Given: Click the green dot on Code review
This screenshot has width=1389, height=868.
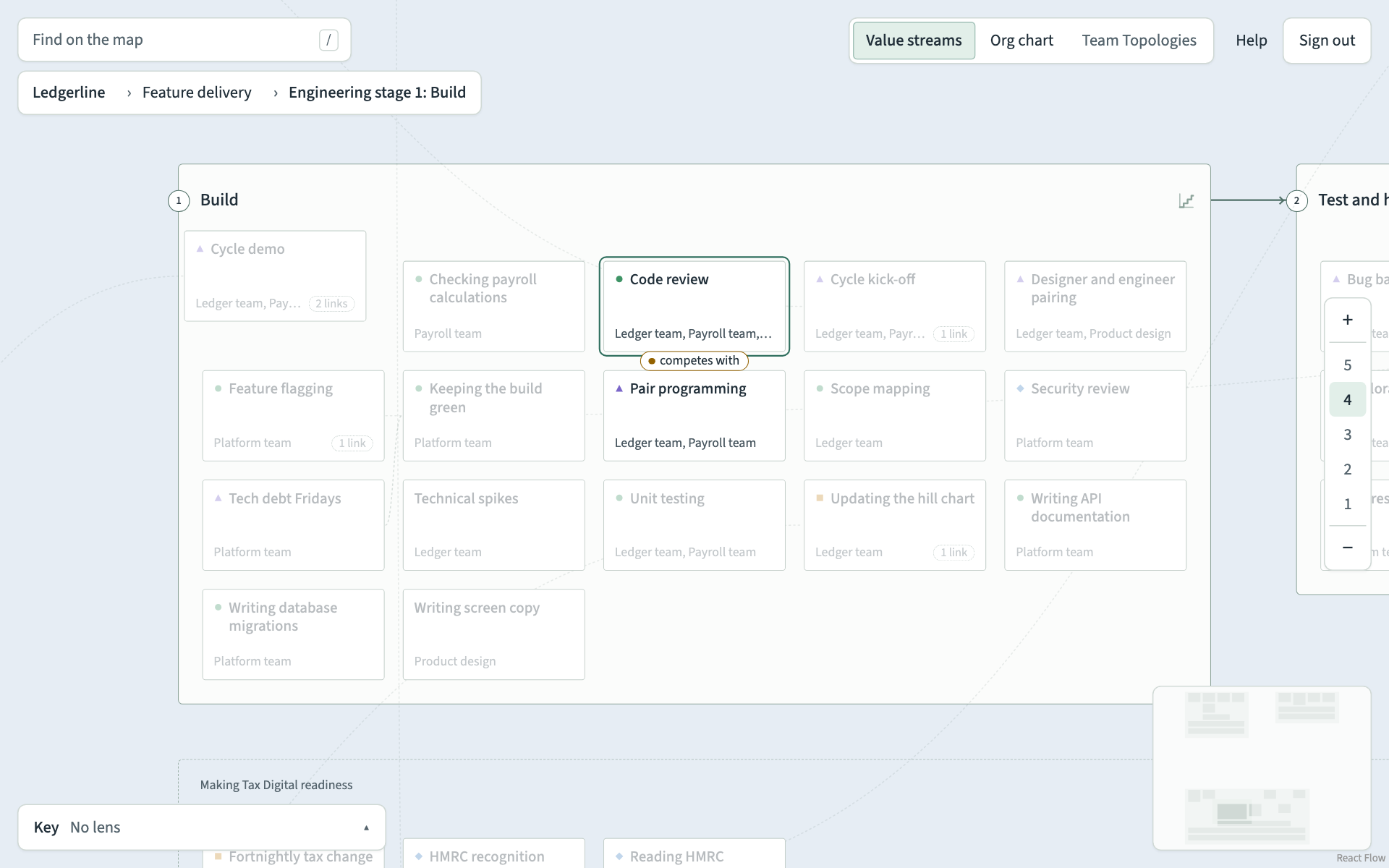Looking at the screenshot, I should pyautogui.click(x=619, y=279).
